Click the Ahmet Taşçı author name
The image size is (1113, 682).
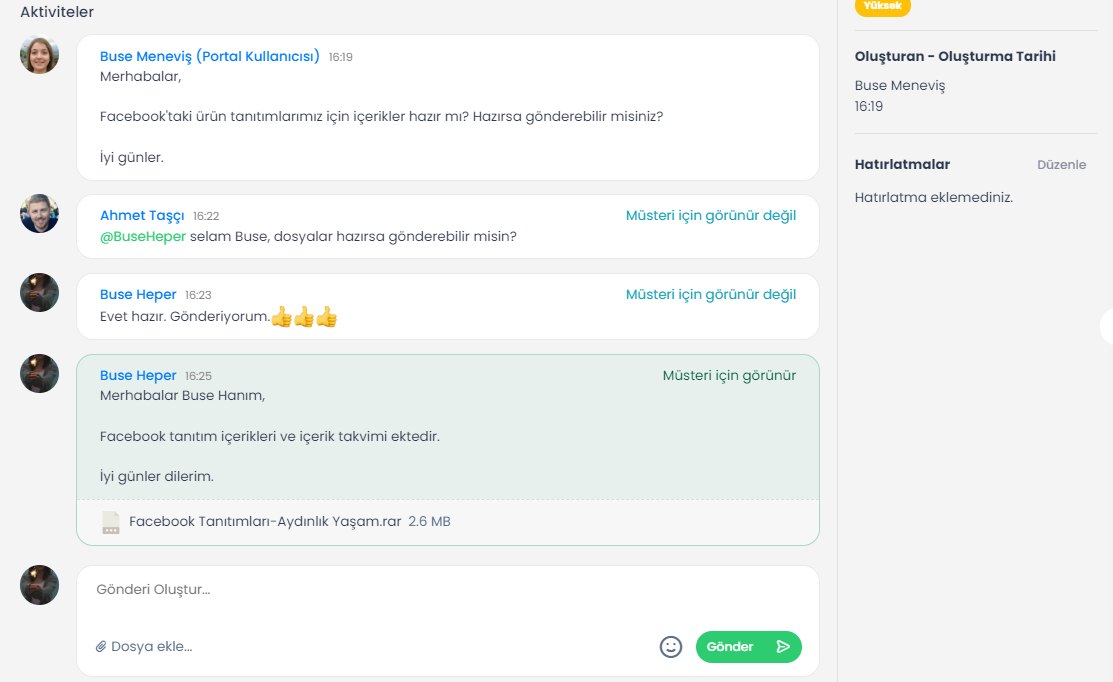(x=142, y=216)
